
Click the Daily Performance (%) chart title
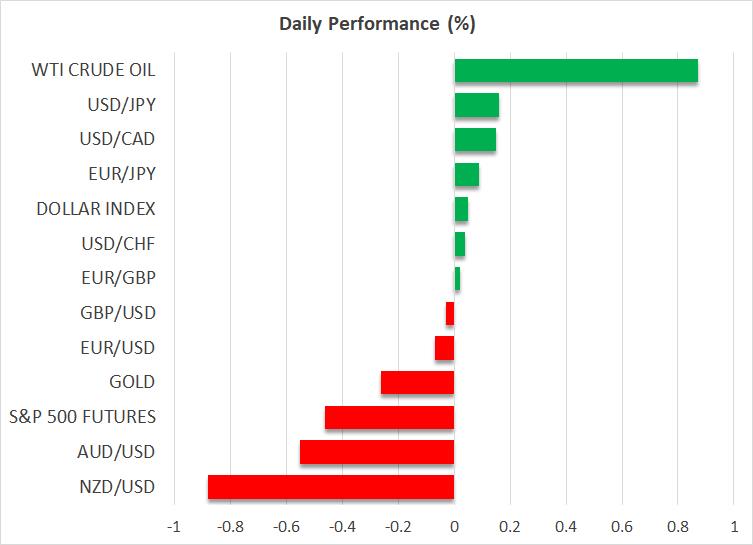pyautogui.click(x=376, y=22)
